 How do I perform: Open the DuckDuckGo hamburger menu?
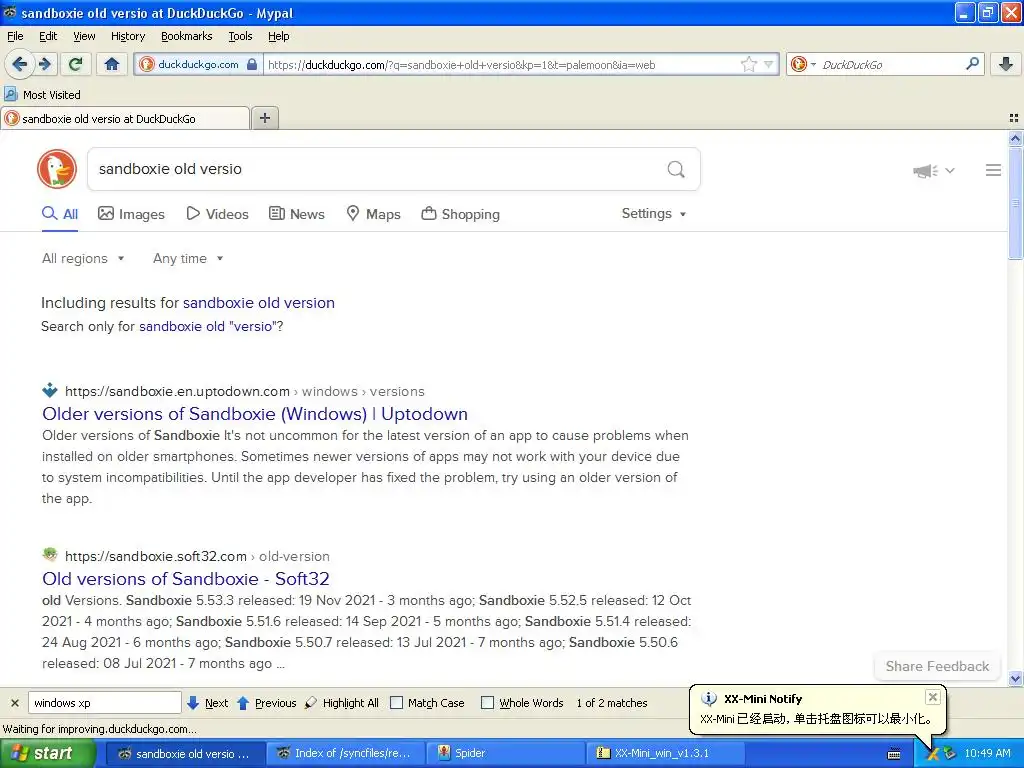pyautogui.click(x=993, y=170)
